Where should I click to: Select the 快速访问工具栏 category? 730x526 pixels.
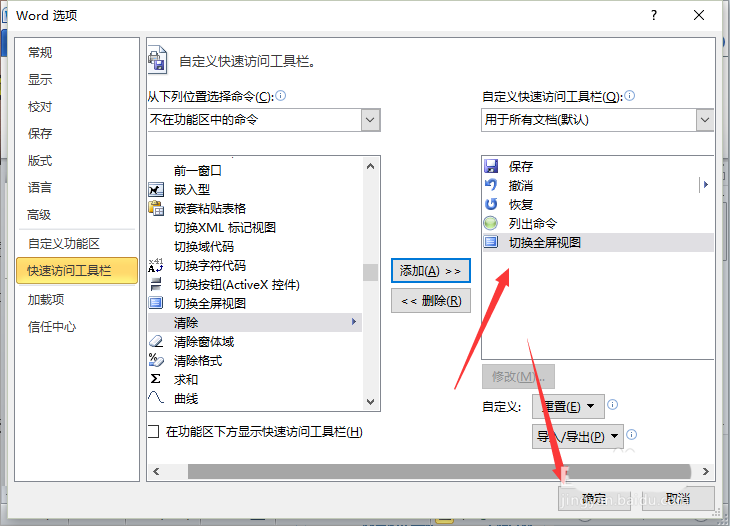77,270
